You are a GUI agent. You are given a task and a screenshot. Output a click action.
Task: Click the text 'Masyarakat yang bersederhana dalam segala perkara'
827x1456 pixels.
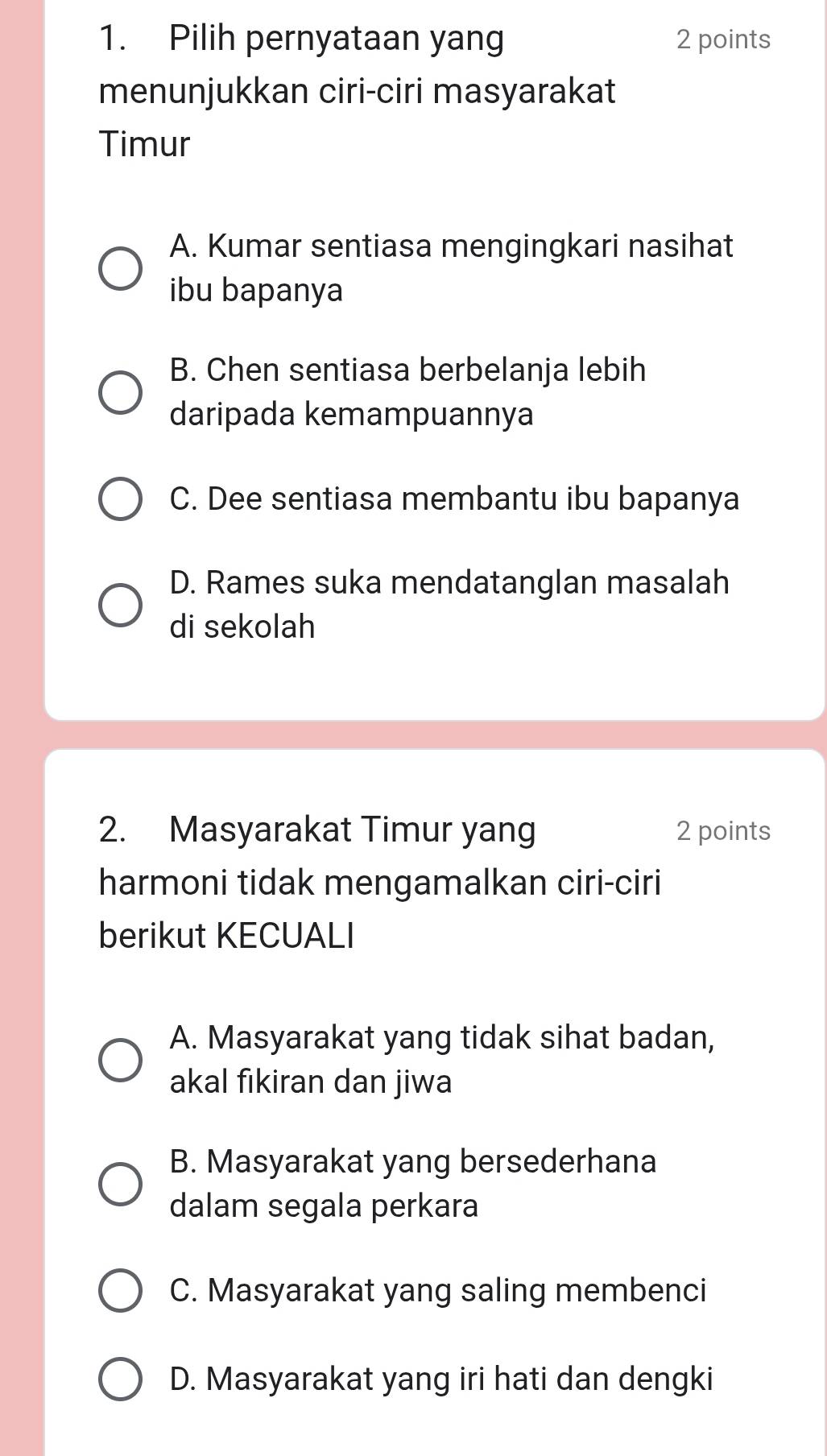(413, 1162)
